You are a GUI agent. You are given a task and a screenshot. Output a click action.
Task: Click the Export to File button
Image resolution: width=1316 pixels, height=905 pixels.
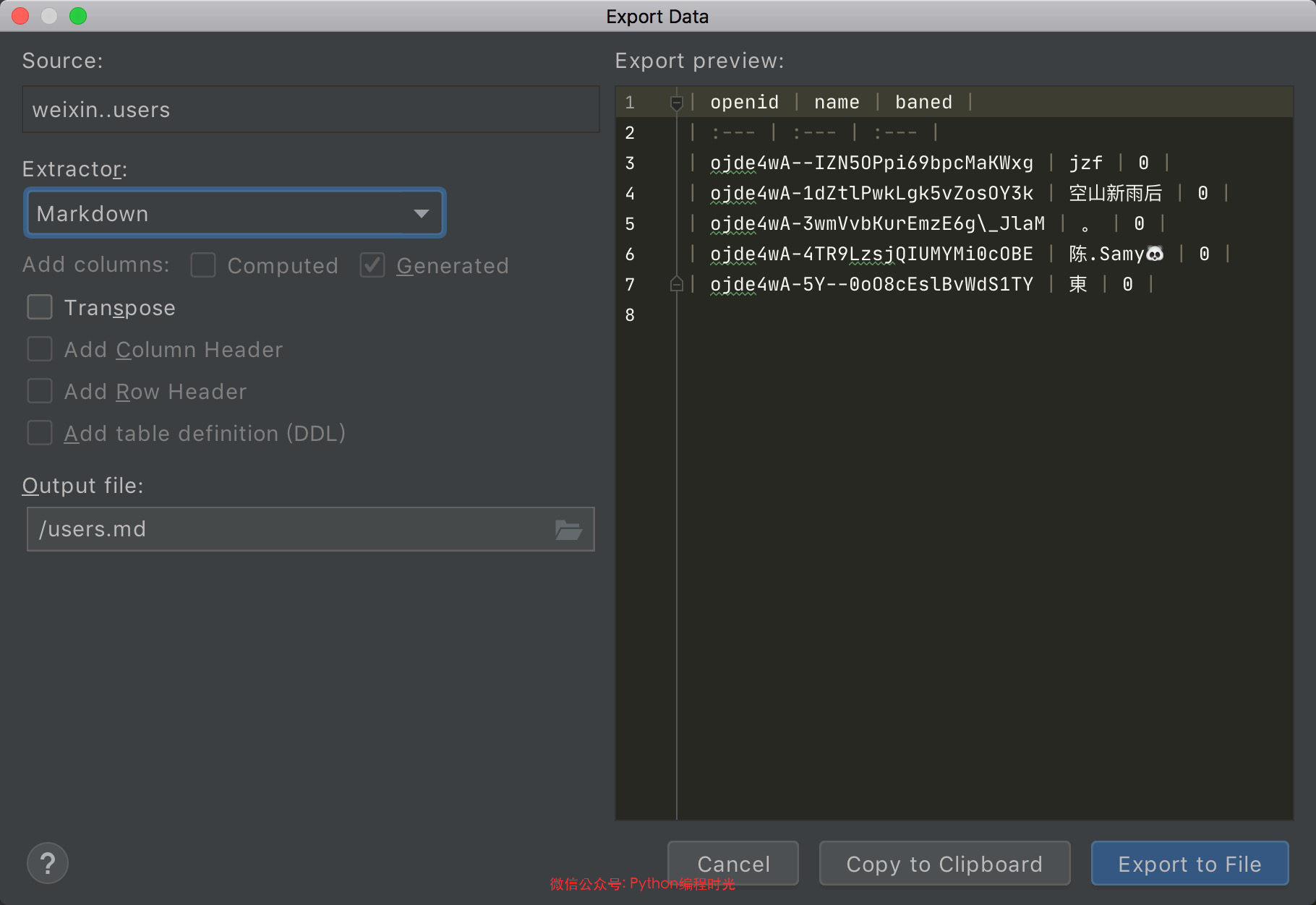click(1189, 864)
